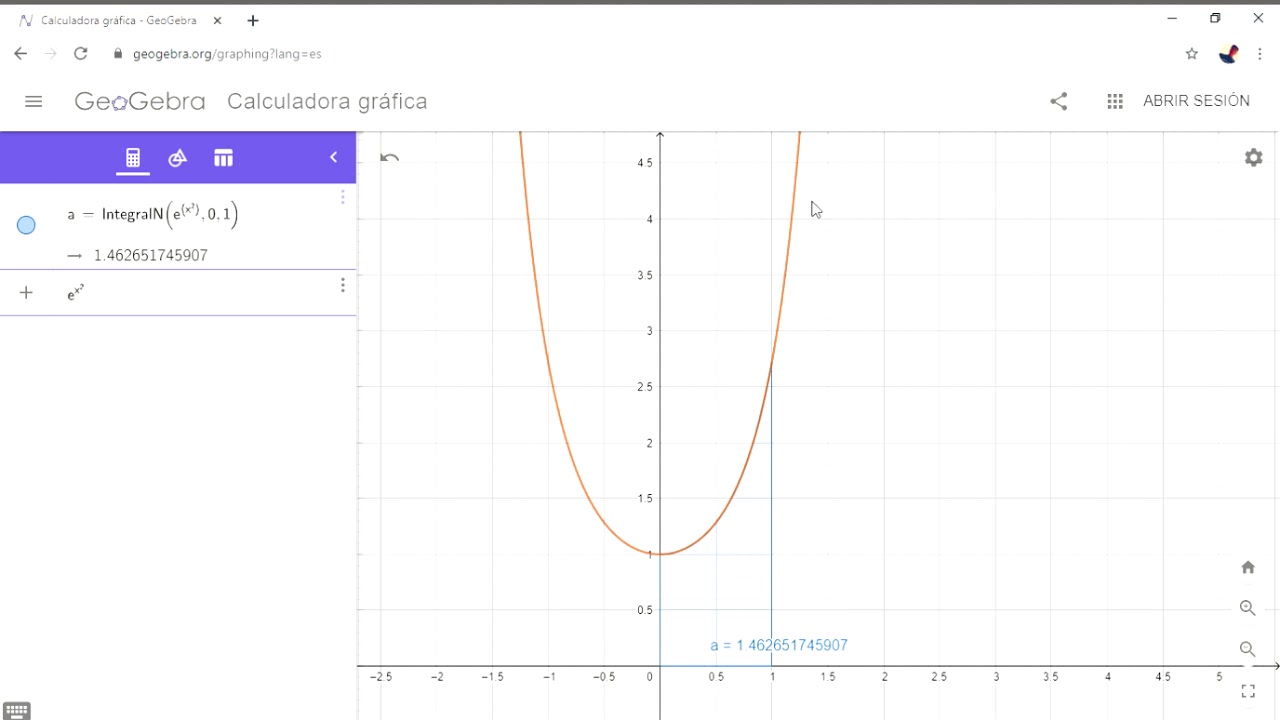Open graphics view settings gear
The height and width of the screenshot is (720, 1280).
pyautogui.click(x=1253, y=157)
